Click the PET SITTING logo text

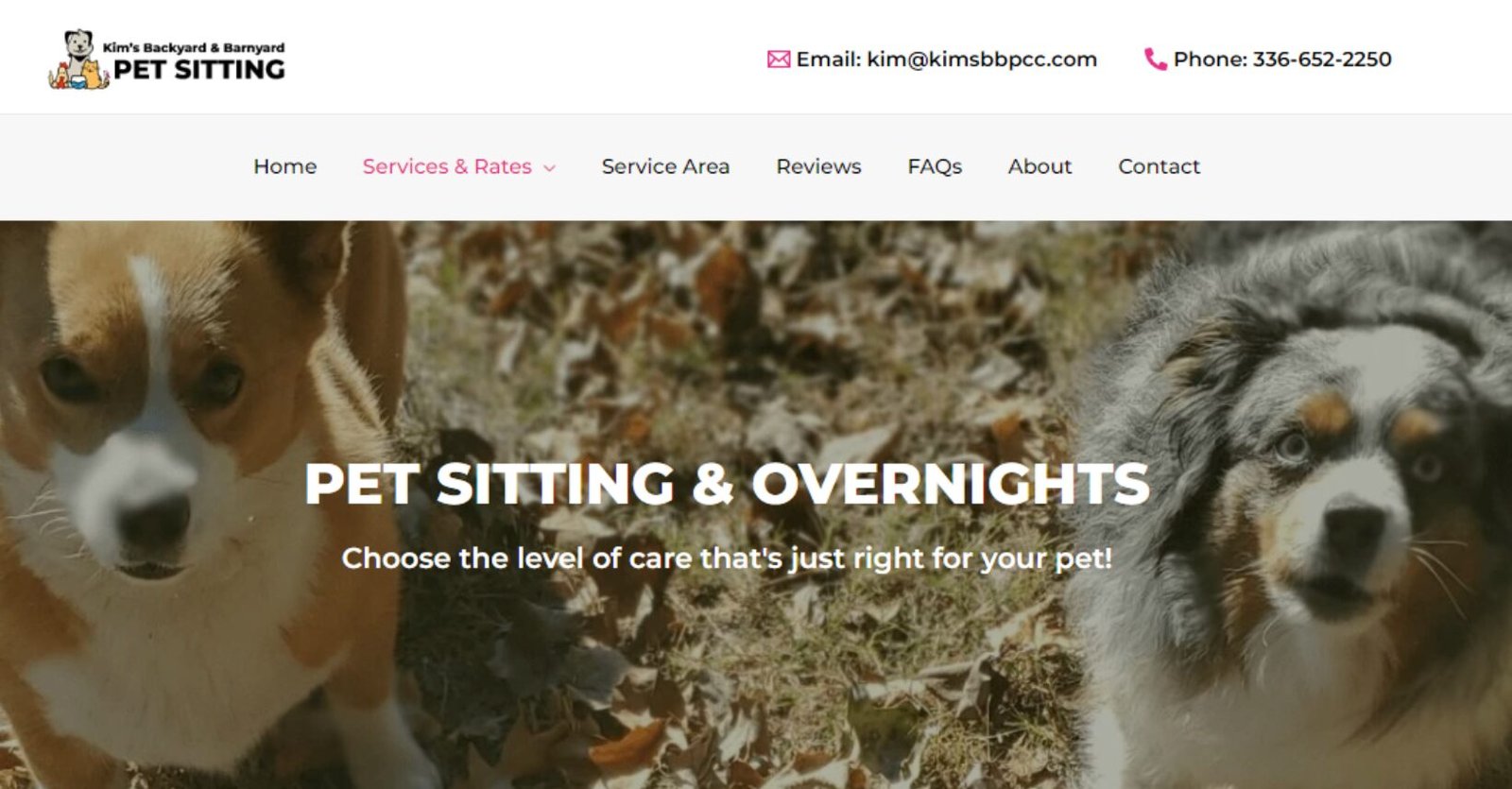(x=199, y=70)
